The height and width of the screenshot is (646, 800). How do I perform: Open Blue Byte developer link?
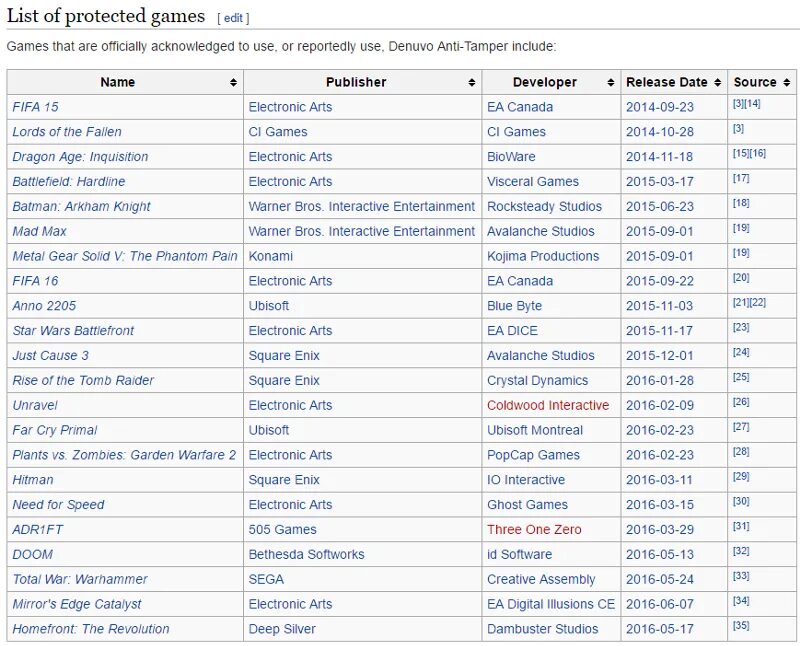click(x=514, y=306)
